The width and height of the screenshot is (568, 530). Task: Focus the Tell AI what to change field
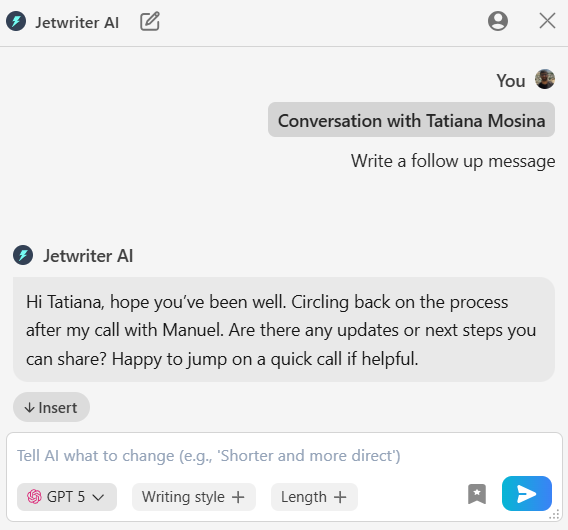(x=284, y=456)
